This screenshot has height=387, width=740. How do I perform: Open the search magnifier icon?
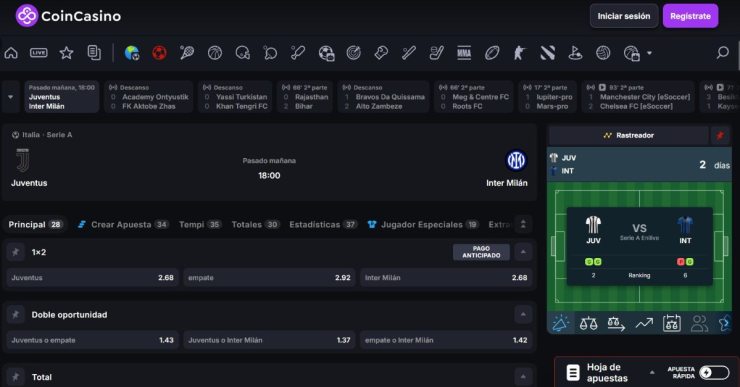click(x=723, y=52)
